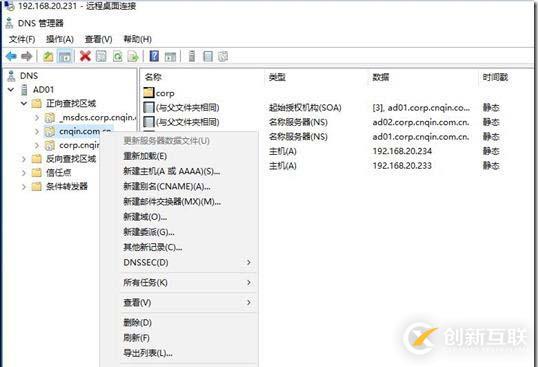
Task: Toggle the show/hide console tree icon
Action: pos(65,56)
